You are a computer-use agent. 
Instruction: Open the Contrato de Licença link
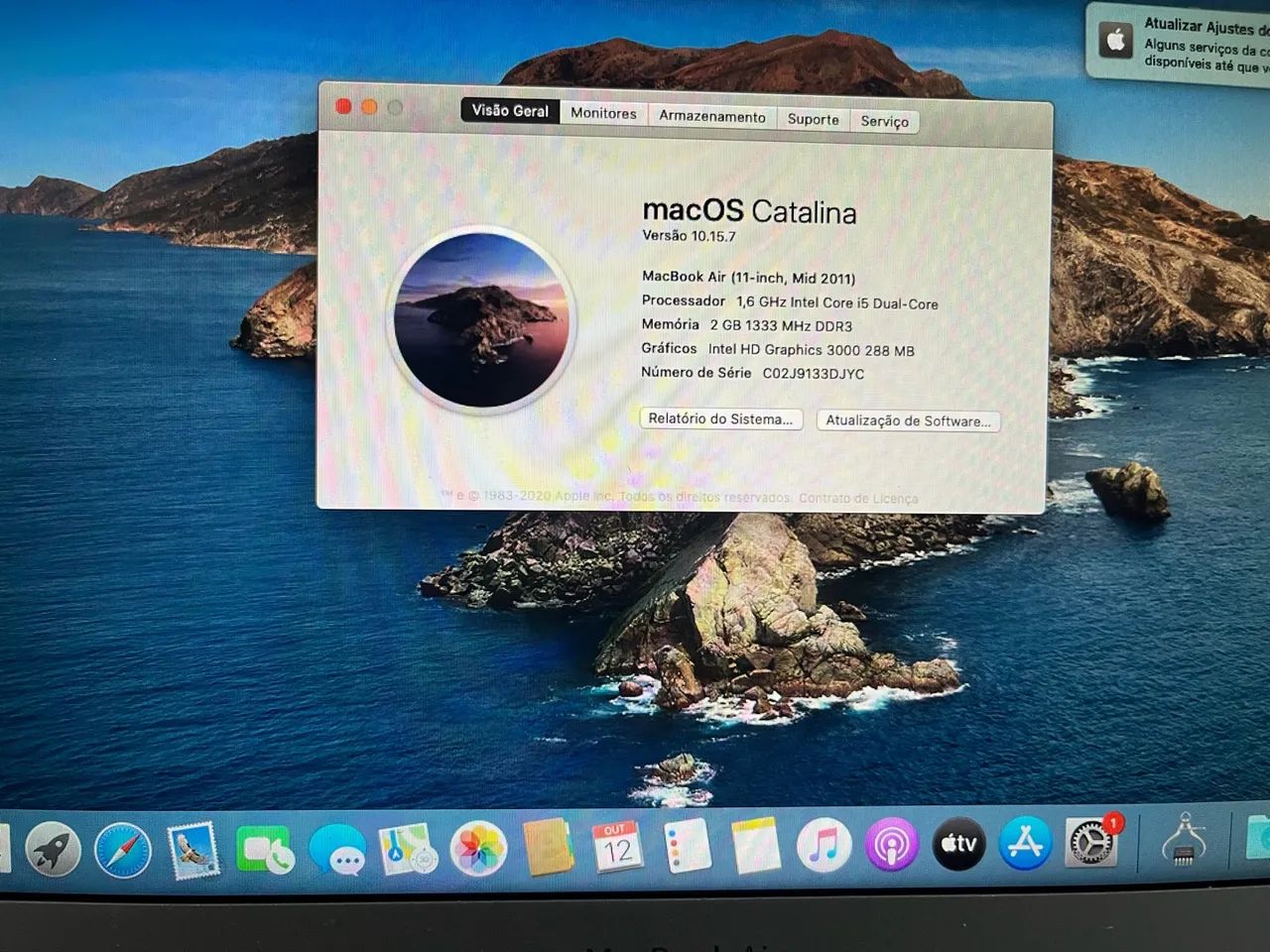(858, 498)
